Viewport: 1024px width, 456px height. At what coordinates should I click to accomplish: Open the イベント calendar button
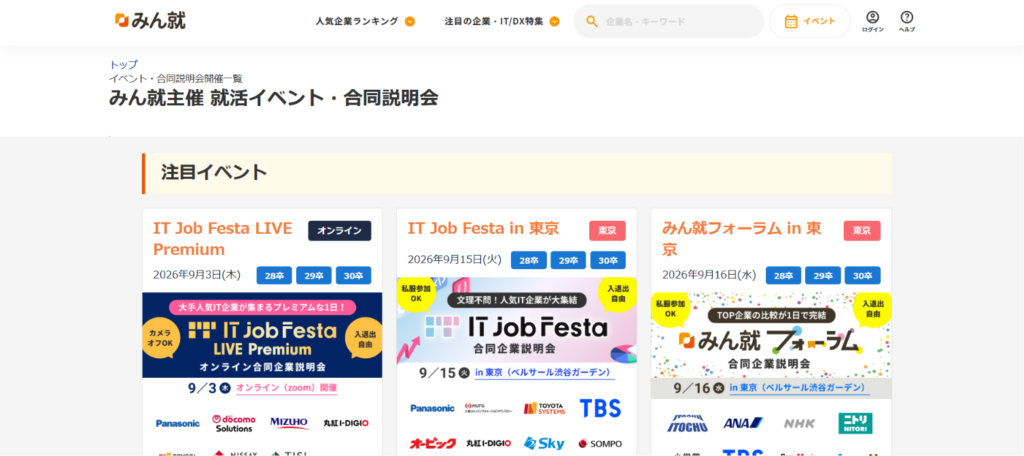coord(810,22)
